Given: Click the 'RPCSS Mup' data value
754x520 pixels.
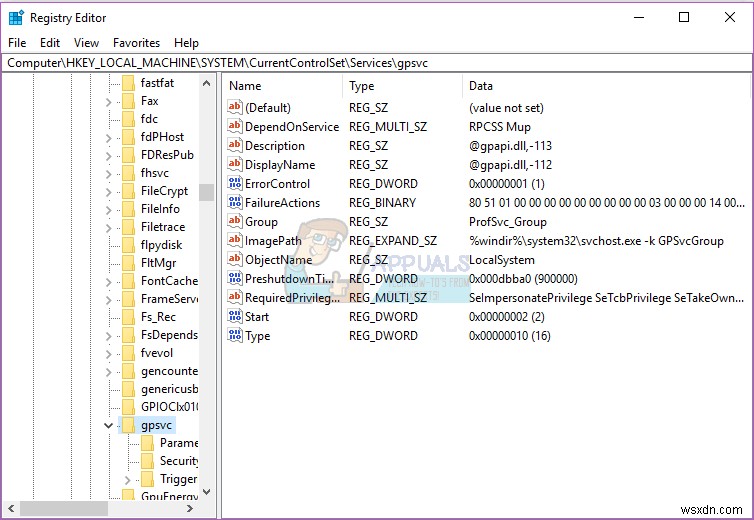Looking at the screenshot, I should pos(500,127).
